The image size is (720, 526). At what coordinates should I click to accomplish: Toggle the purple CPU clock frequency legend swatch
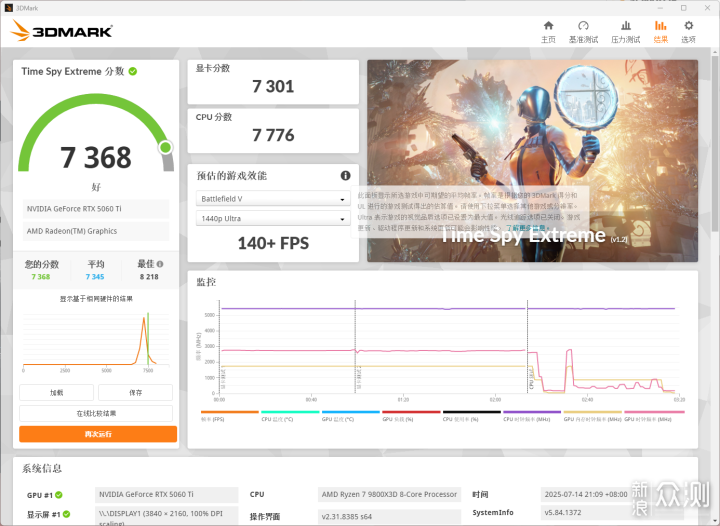pos(532,412)
